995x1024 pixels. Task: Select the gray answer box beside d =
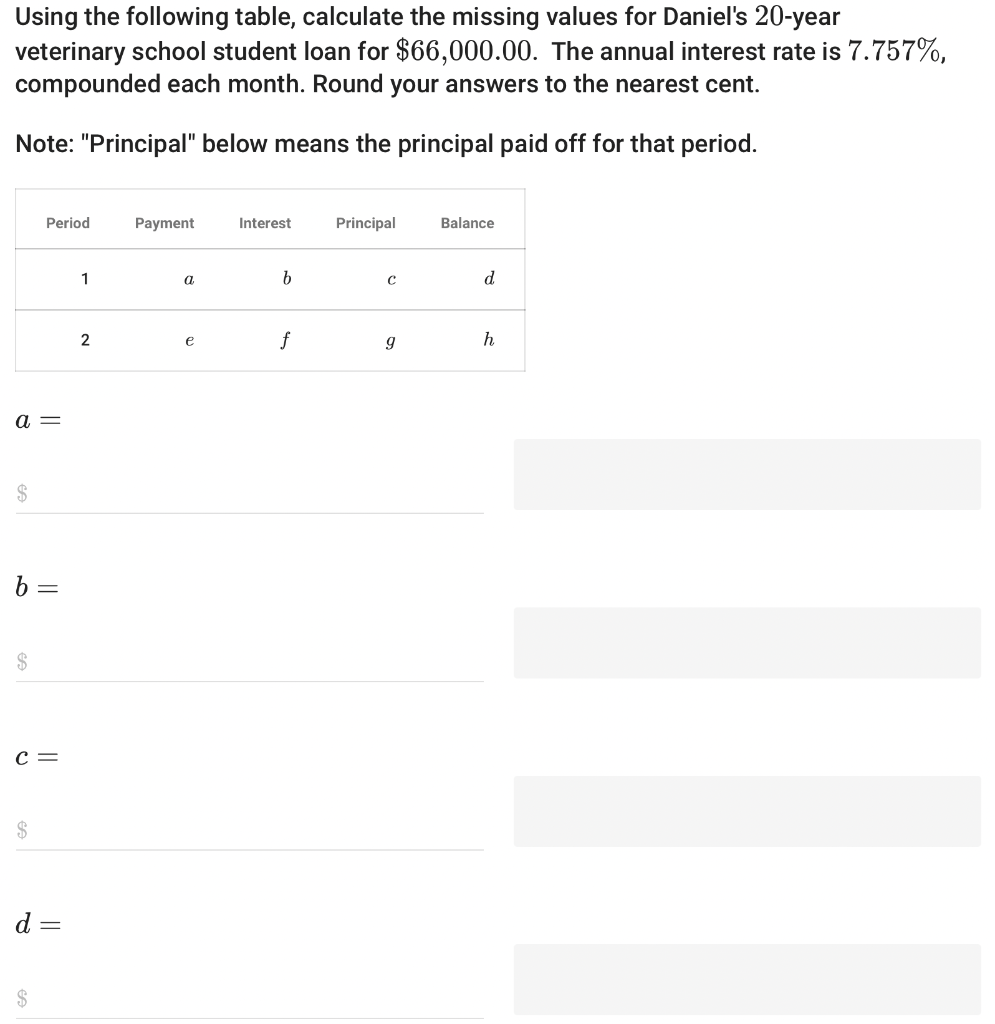(x=746, y=978)
